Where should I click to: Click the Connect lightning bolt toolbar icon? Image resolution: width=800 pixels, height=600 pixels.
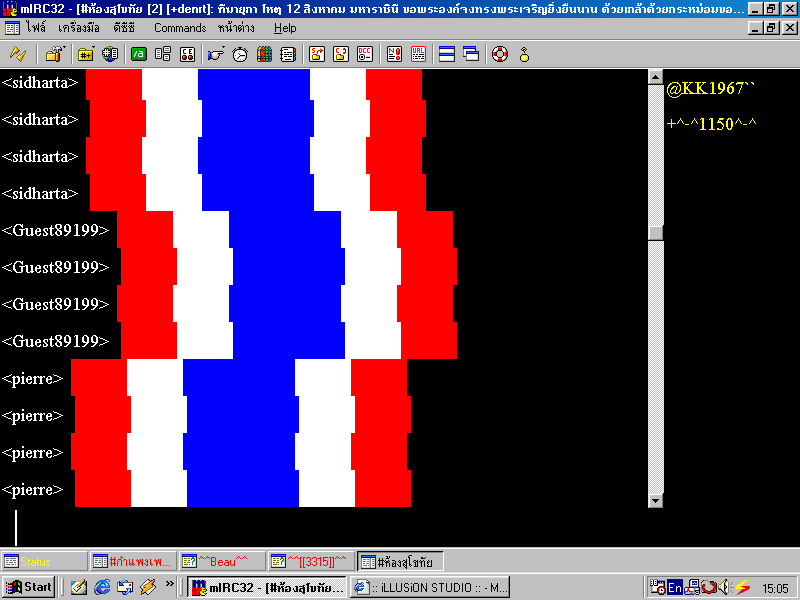coord(18,54)
